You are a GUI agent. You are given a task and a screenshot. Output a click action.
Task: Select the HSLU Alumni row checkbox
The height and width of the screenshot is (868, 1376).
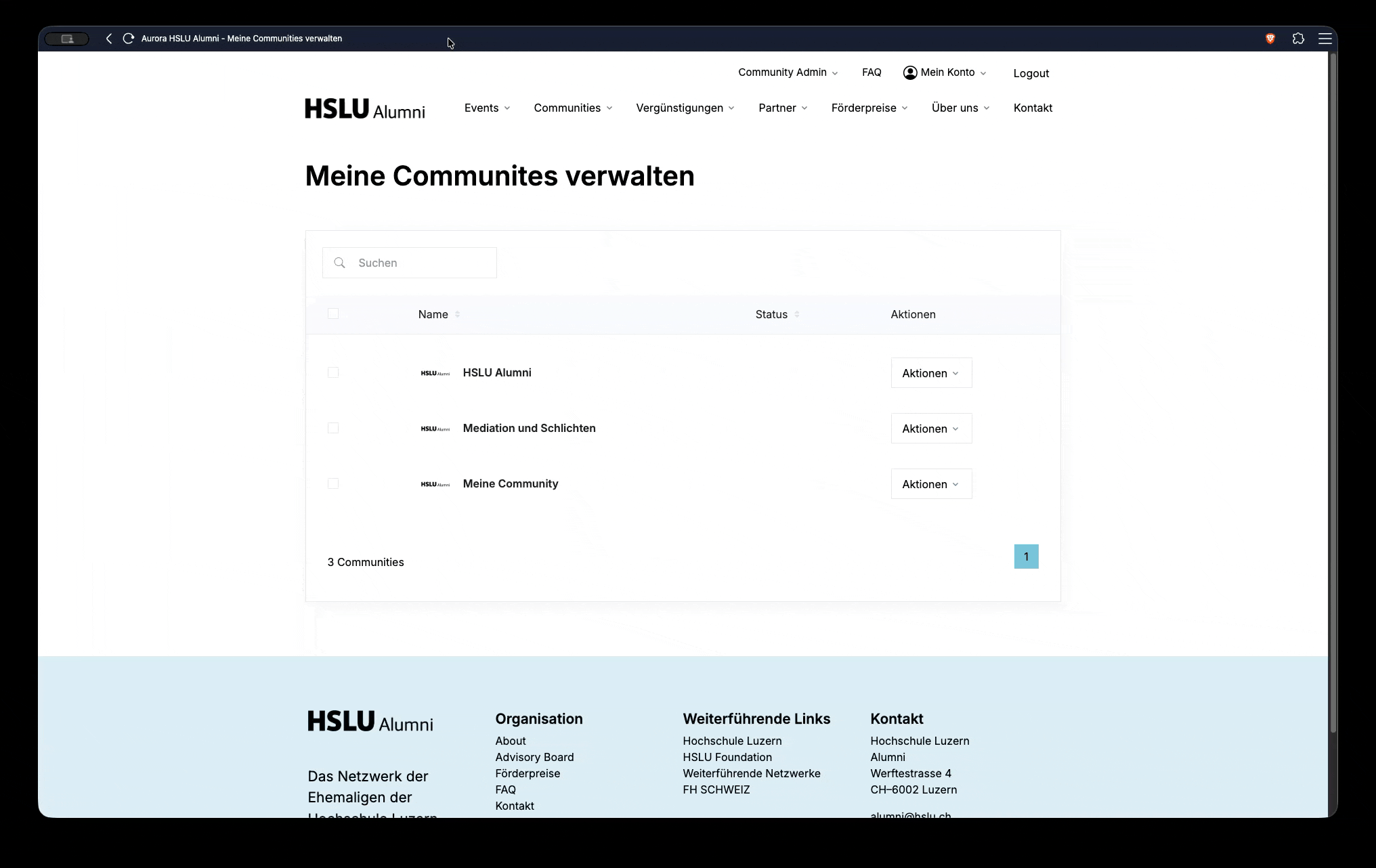pyautogui.click(x=333, y=372)
